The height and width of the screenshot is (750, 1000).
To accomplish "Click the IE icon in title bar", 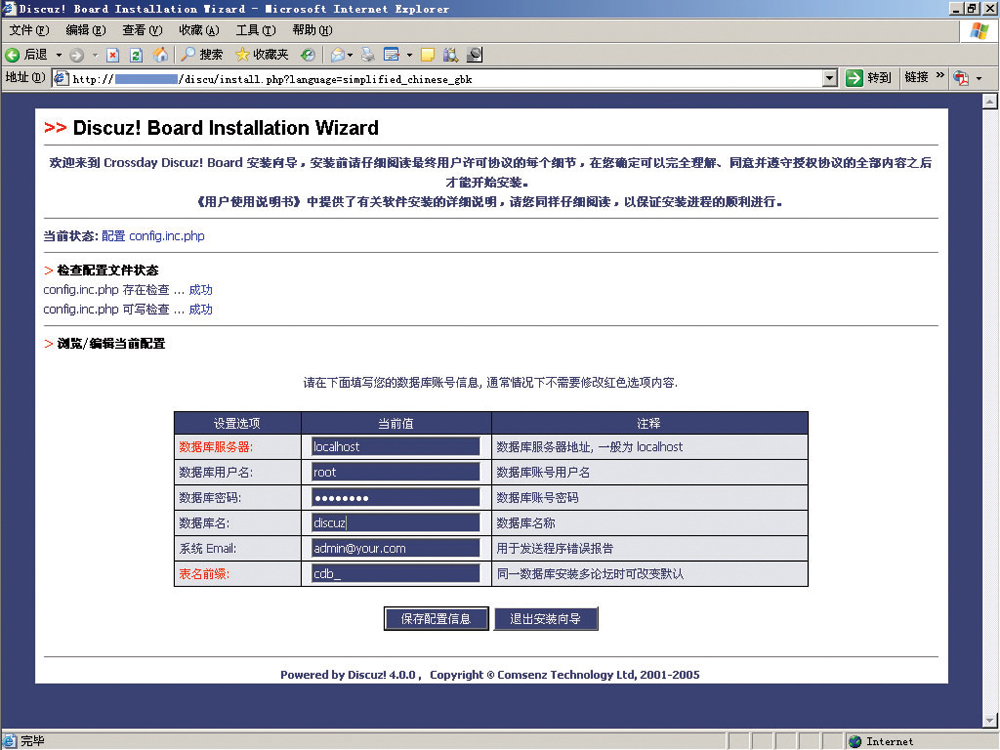I will pos(9,8).
